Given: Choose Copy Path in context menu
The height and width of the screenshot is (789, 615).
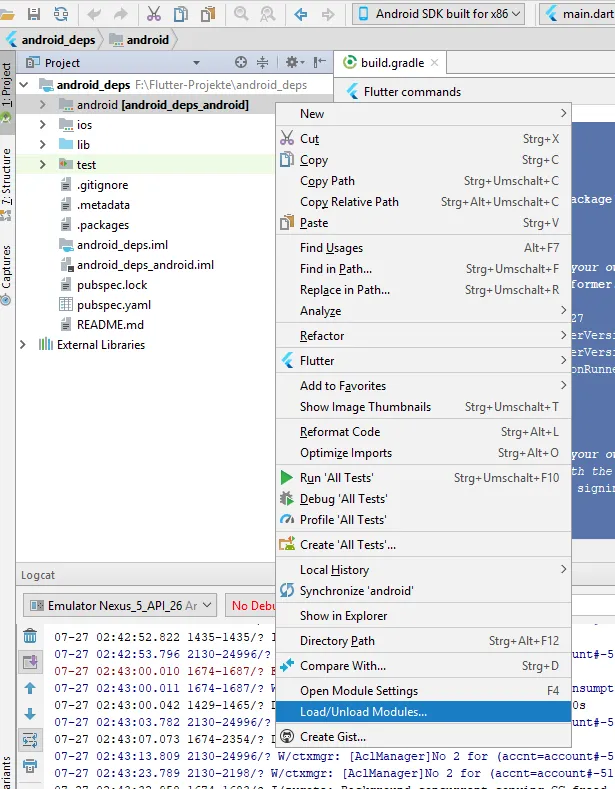Looking at the screenshot, I should [x=423, y=181].
